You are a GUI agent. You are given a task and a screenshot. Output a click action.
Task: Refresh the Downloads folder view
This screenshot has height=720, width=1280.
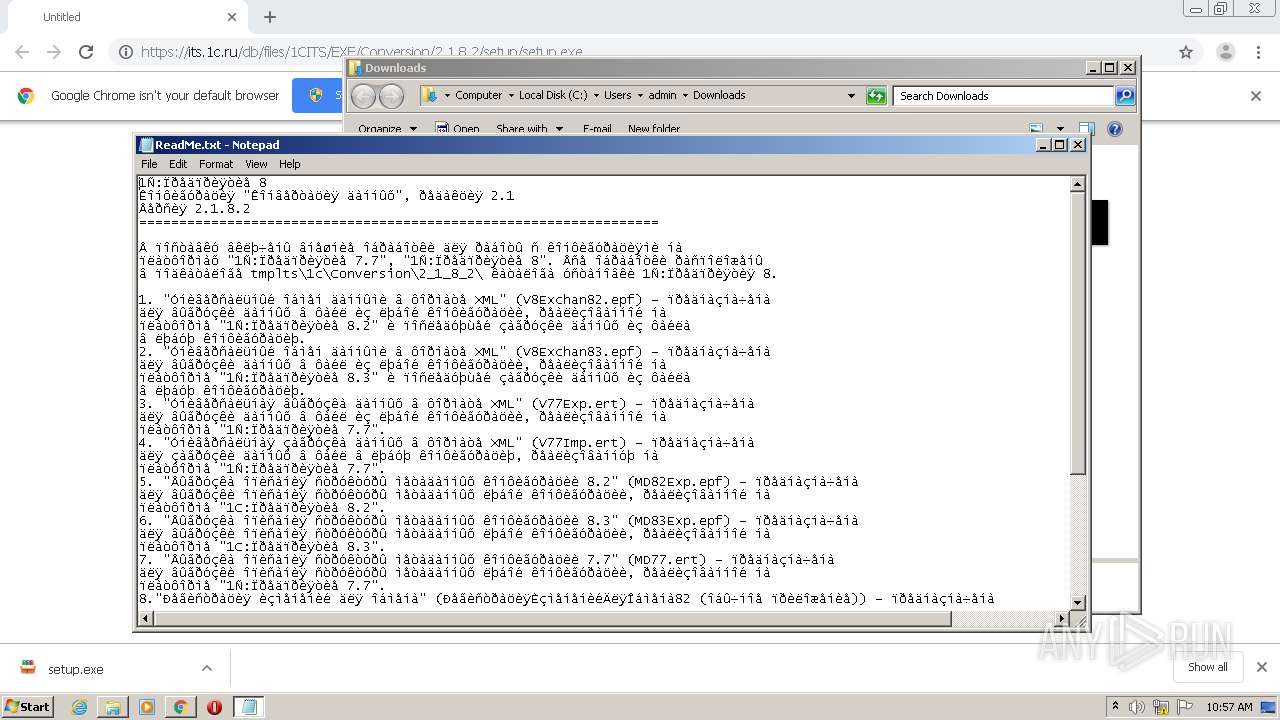pos(876,96)
